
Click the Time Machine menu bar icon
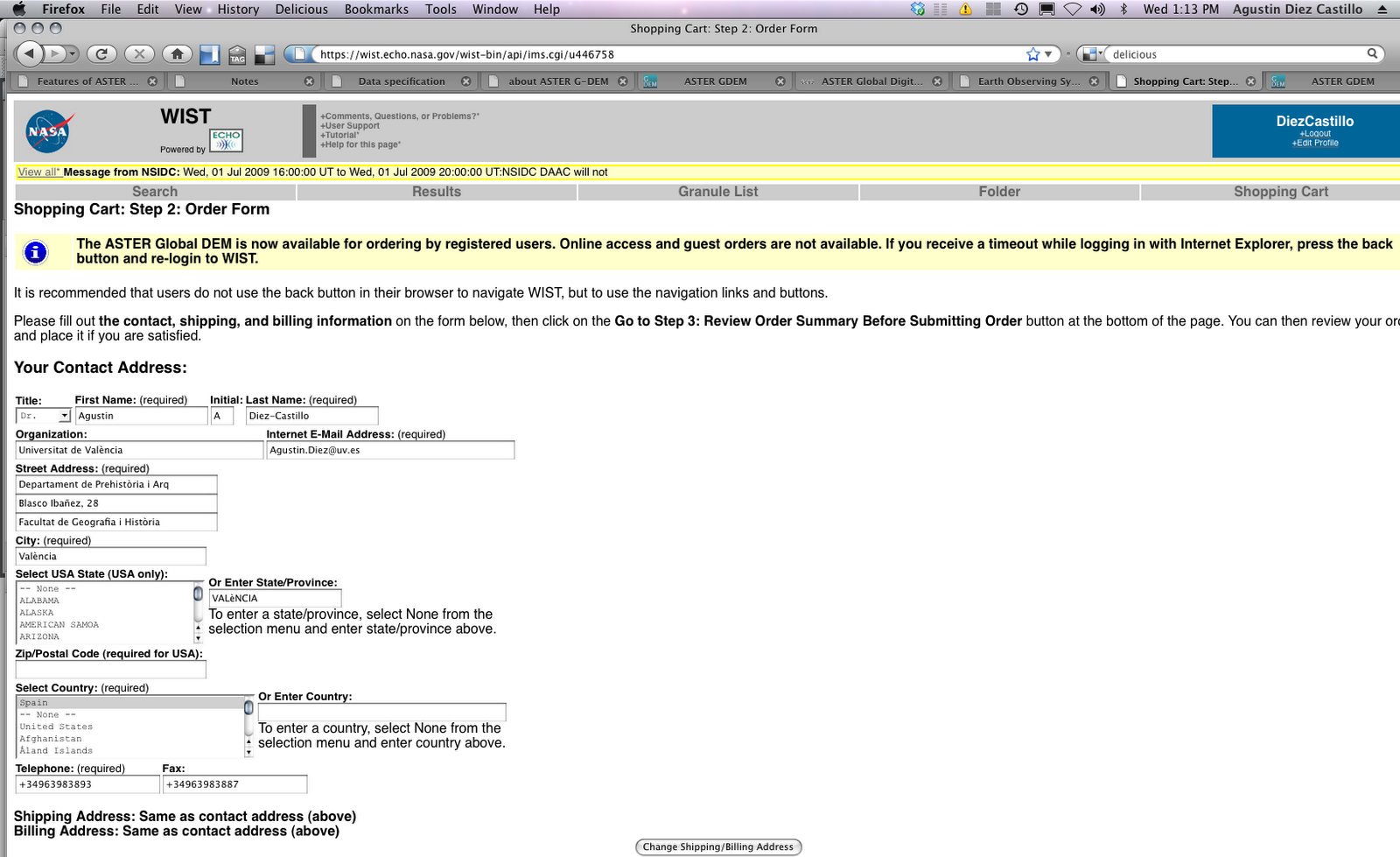(x=1020, y=9)
